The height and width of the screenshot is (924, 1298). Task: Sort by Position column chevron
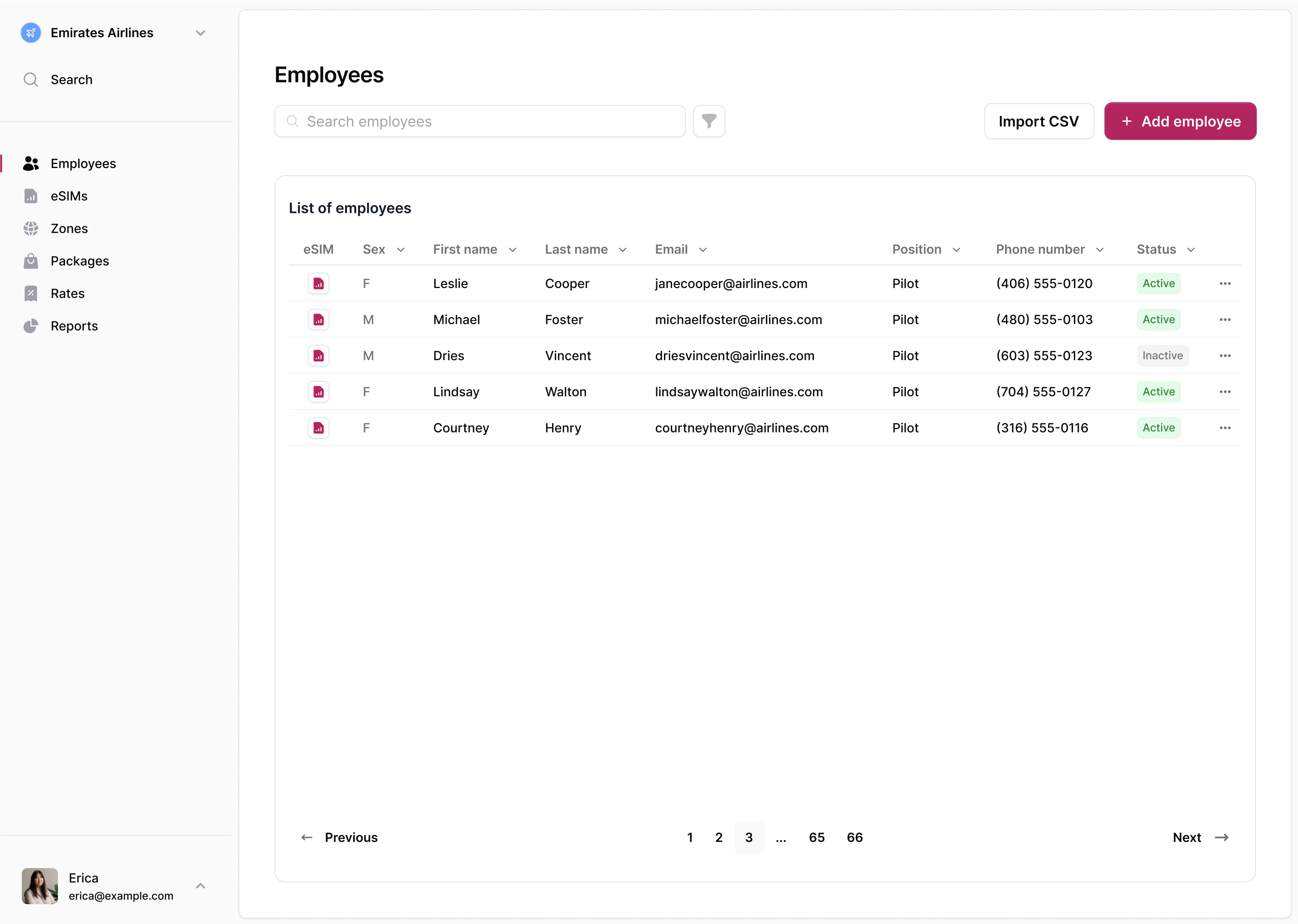957,250
